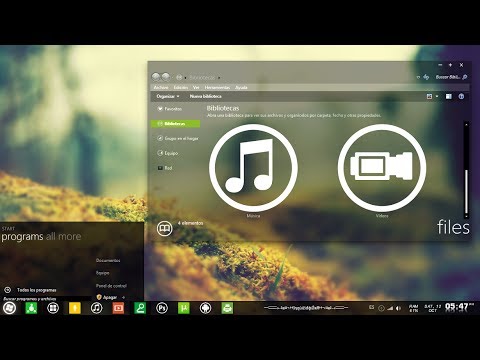The height and width of the screenshot is (360, 480).
Task: Click the explorer vertical scrollbar thumb
Action: tap(466, 192)
